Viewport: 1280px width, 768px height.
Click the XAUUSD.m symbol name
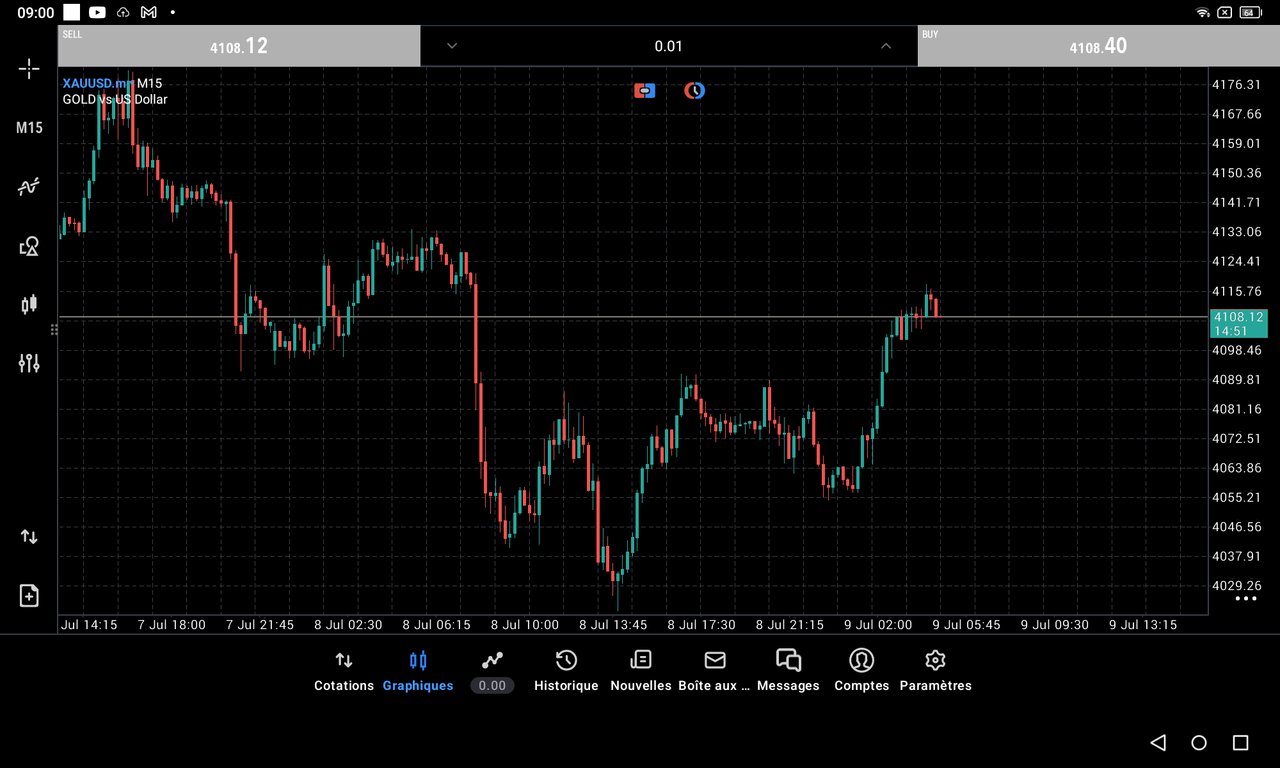97,83
